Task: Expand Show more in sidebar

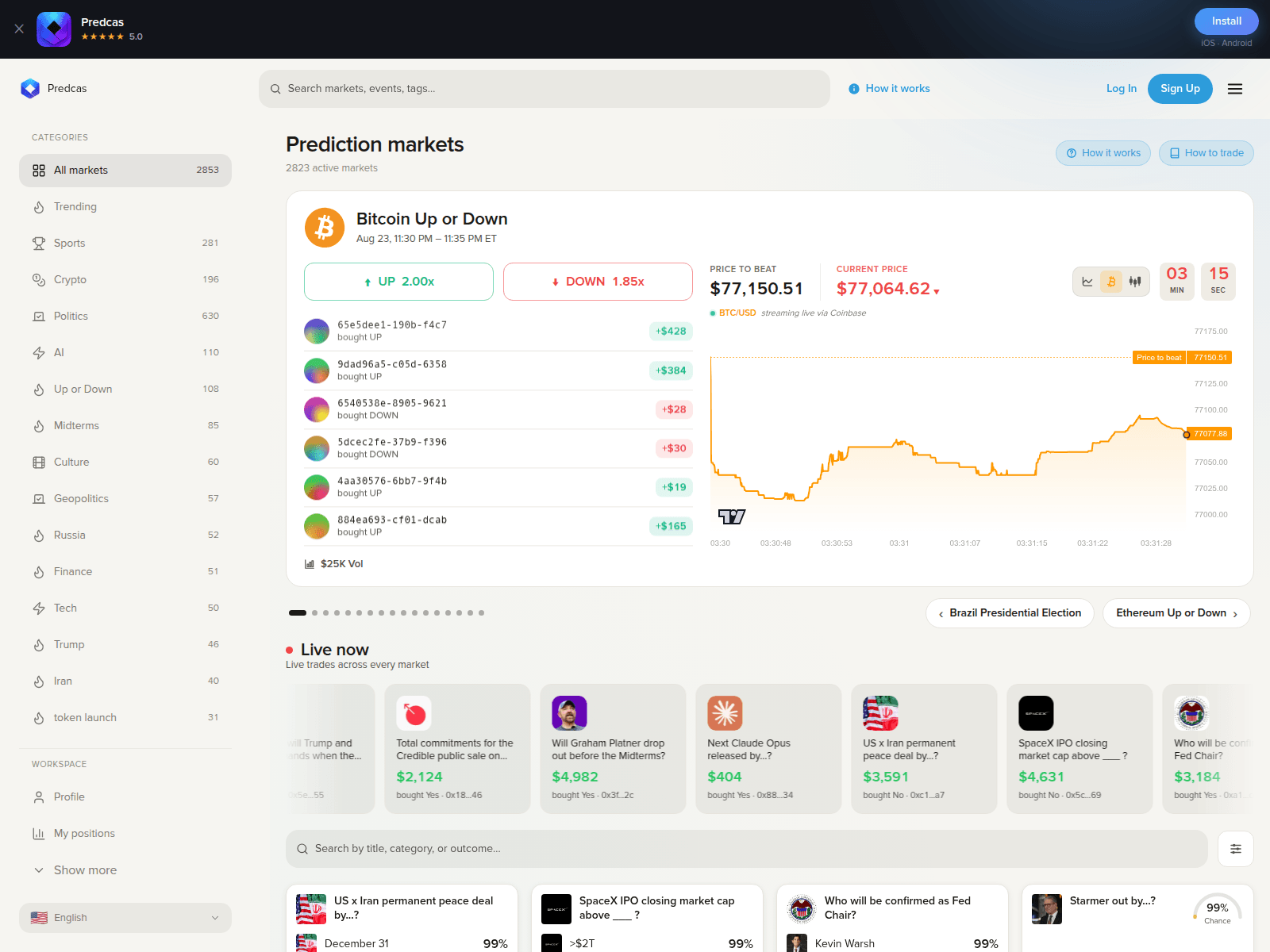Action: pyautogui.click(x=125, y=870)
